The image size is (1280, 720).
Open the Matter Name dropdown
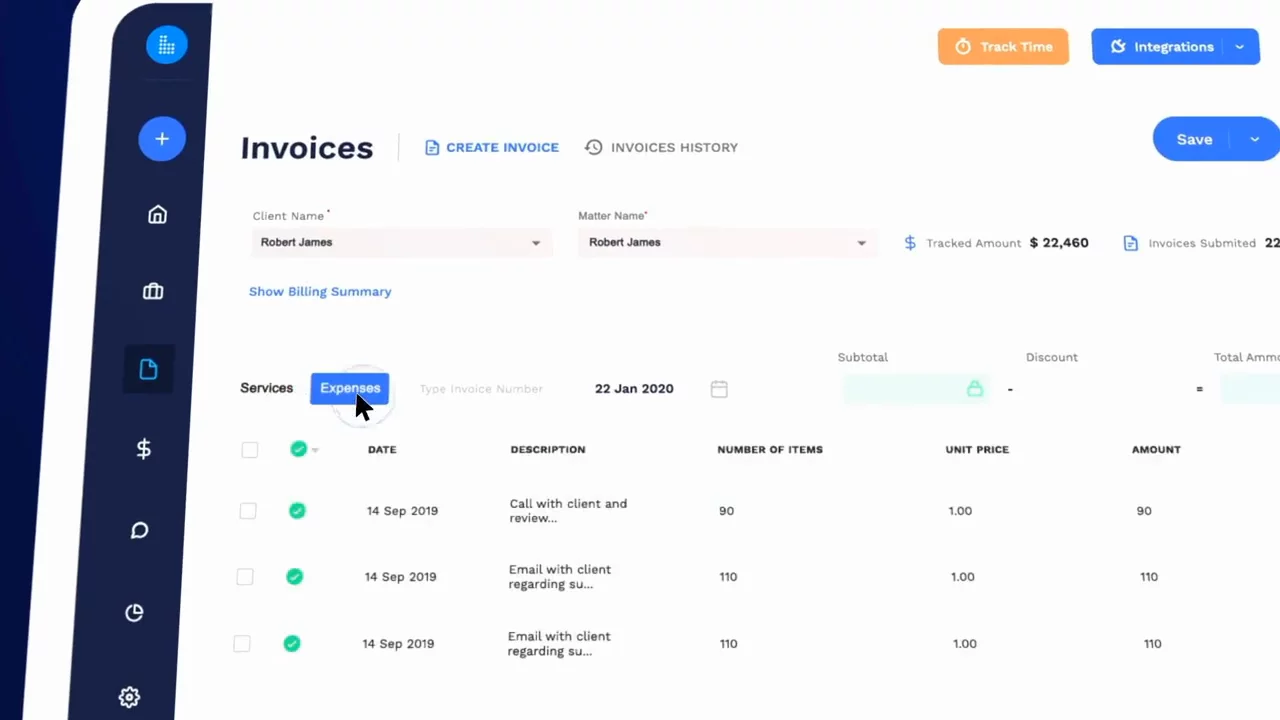728,242
